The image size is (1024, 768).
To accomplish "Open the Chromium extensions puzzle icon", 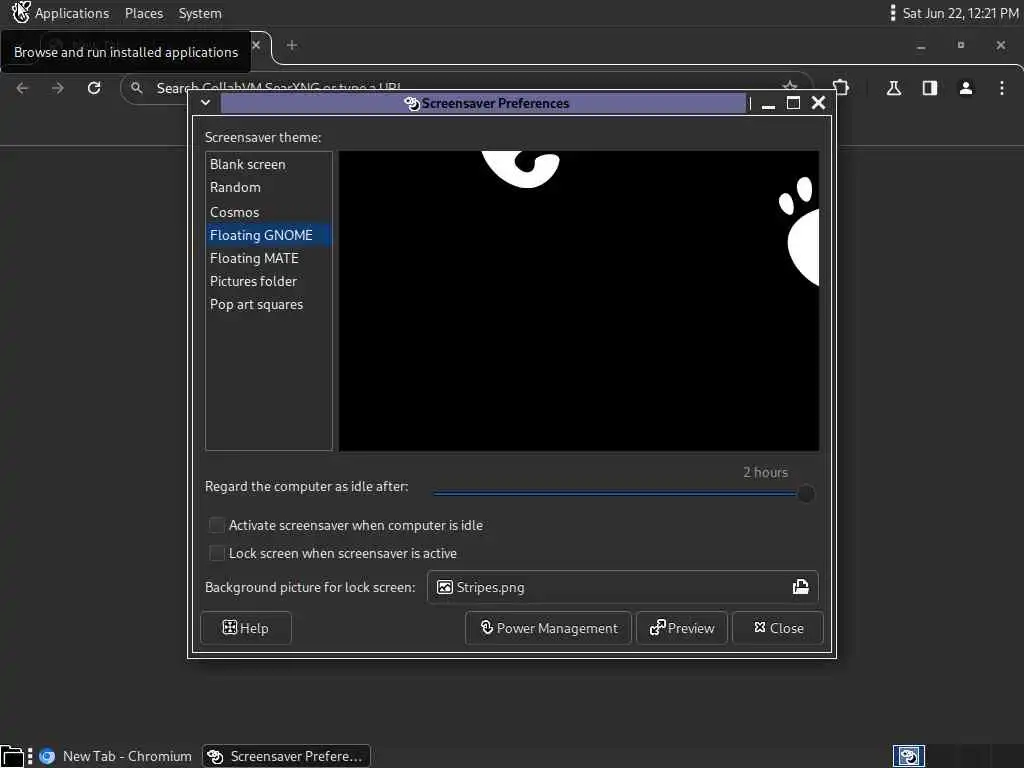I will (x=841, y=88).
